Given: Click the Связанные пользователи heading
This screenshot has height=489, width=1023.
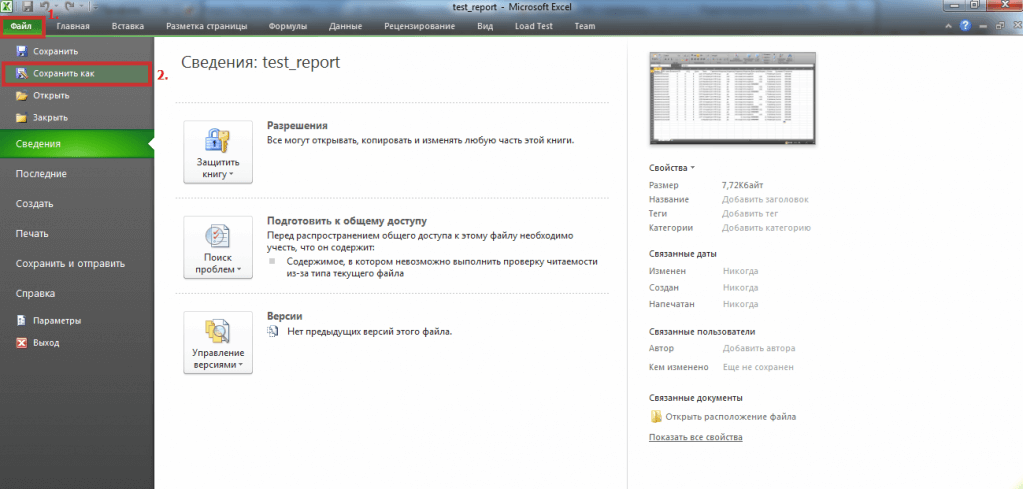Looking at the screenshot, I should pyautogui.click(x=702, y=332).
